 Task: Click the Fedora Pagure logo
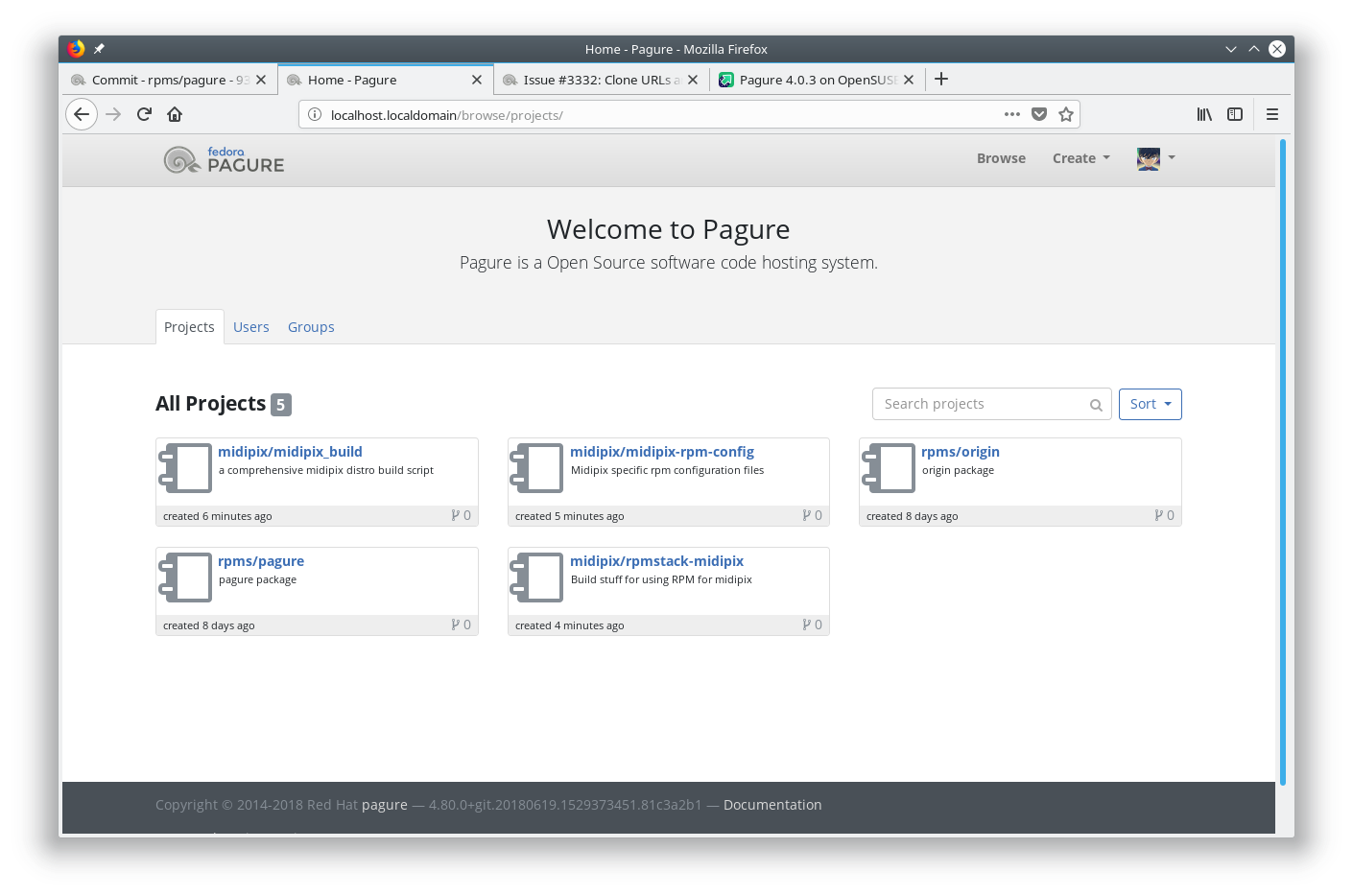tap(224, 159)
